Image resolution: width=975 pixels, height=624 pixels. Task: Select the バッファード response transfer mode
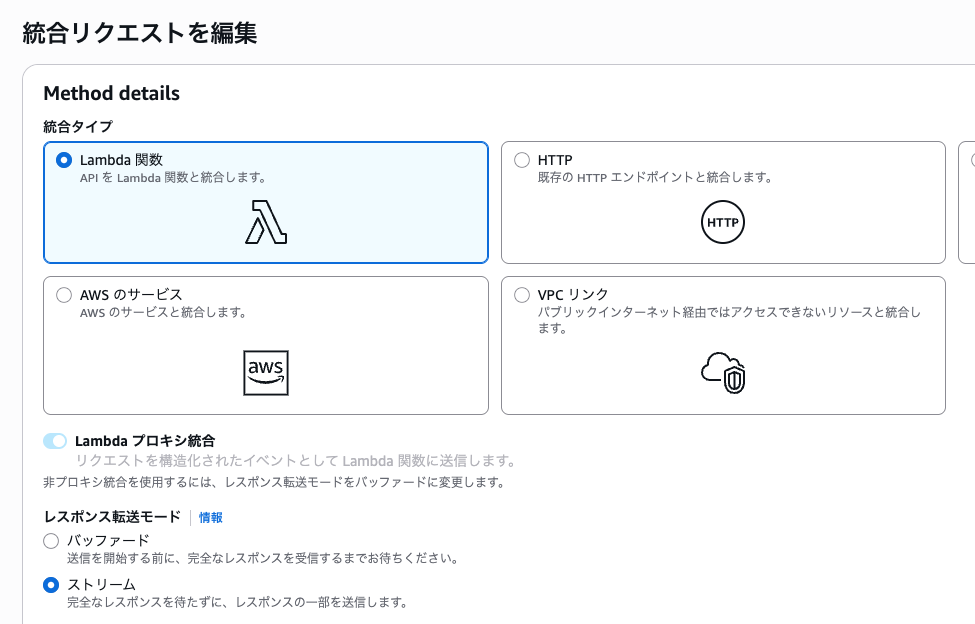(x=51, y=541)
